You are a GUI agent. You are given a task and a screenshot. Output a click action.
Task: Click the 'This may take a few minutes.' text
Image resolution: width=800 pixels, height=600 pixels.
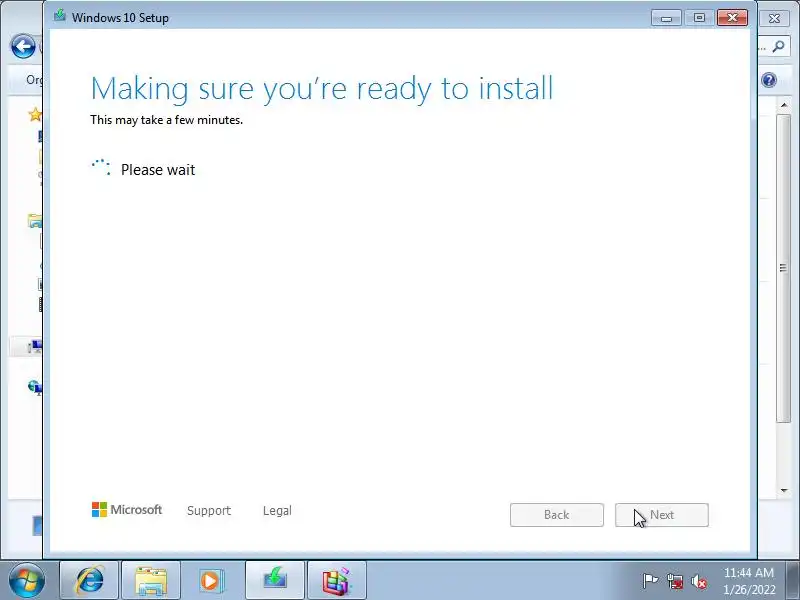point(166,120)
